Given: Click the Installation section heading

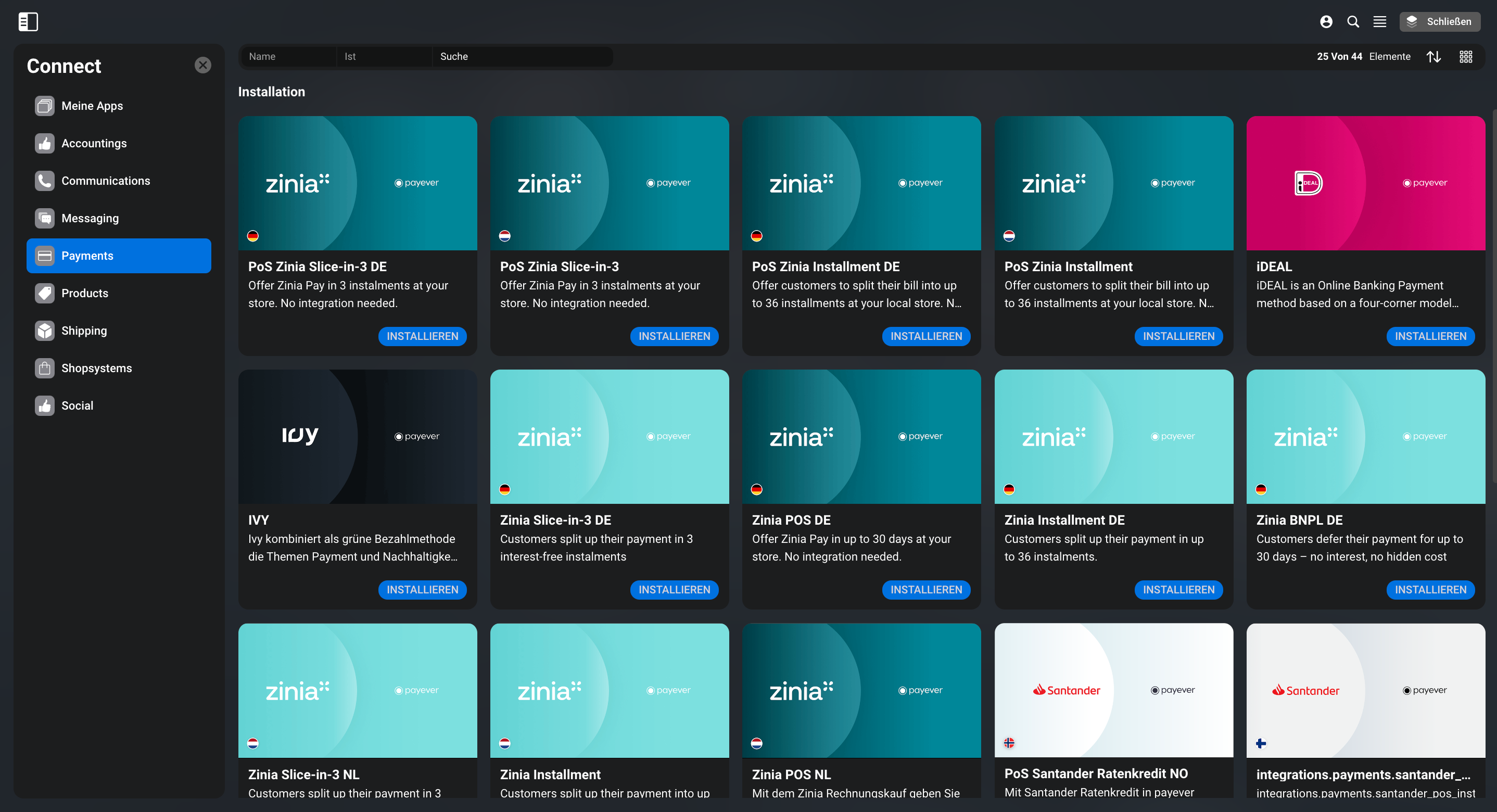Looking at the screenshot, I should point(271,92).
